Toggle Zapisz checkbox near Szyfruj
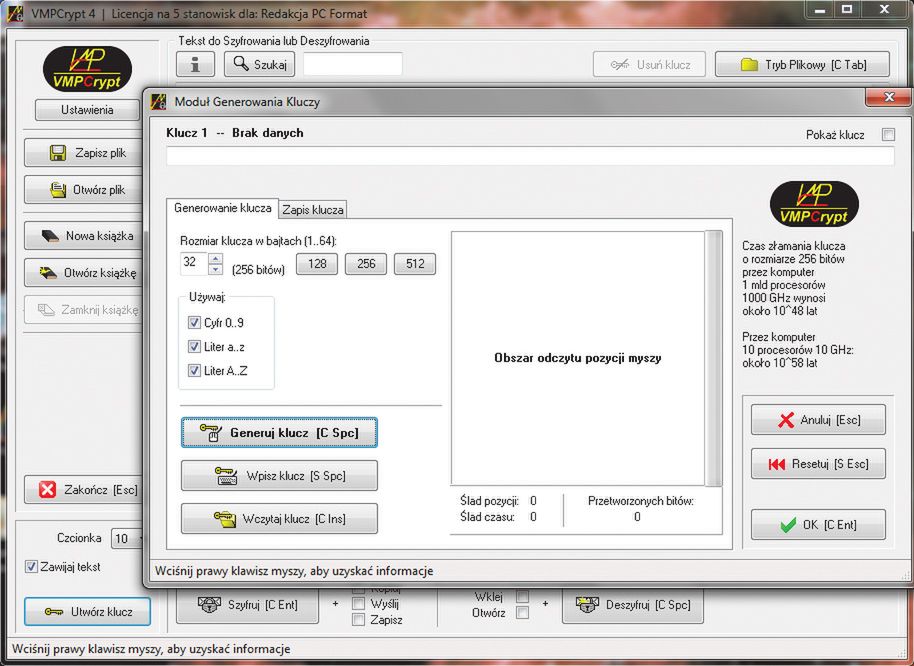The width and height of the screenshot is (914, 666). pos(358,620)
